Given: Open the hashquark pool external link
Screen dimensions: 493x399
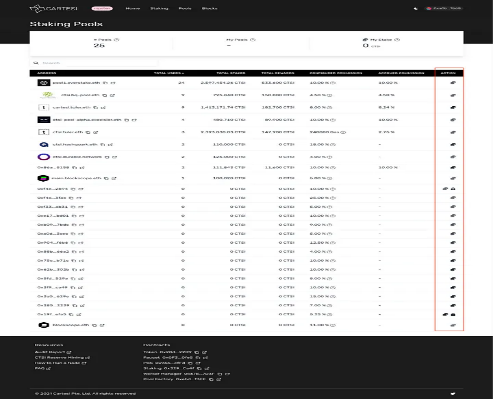Looking at the screenshot, I should [110, 144].
